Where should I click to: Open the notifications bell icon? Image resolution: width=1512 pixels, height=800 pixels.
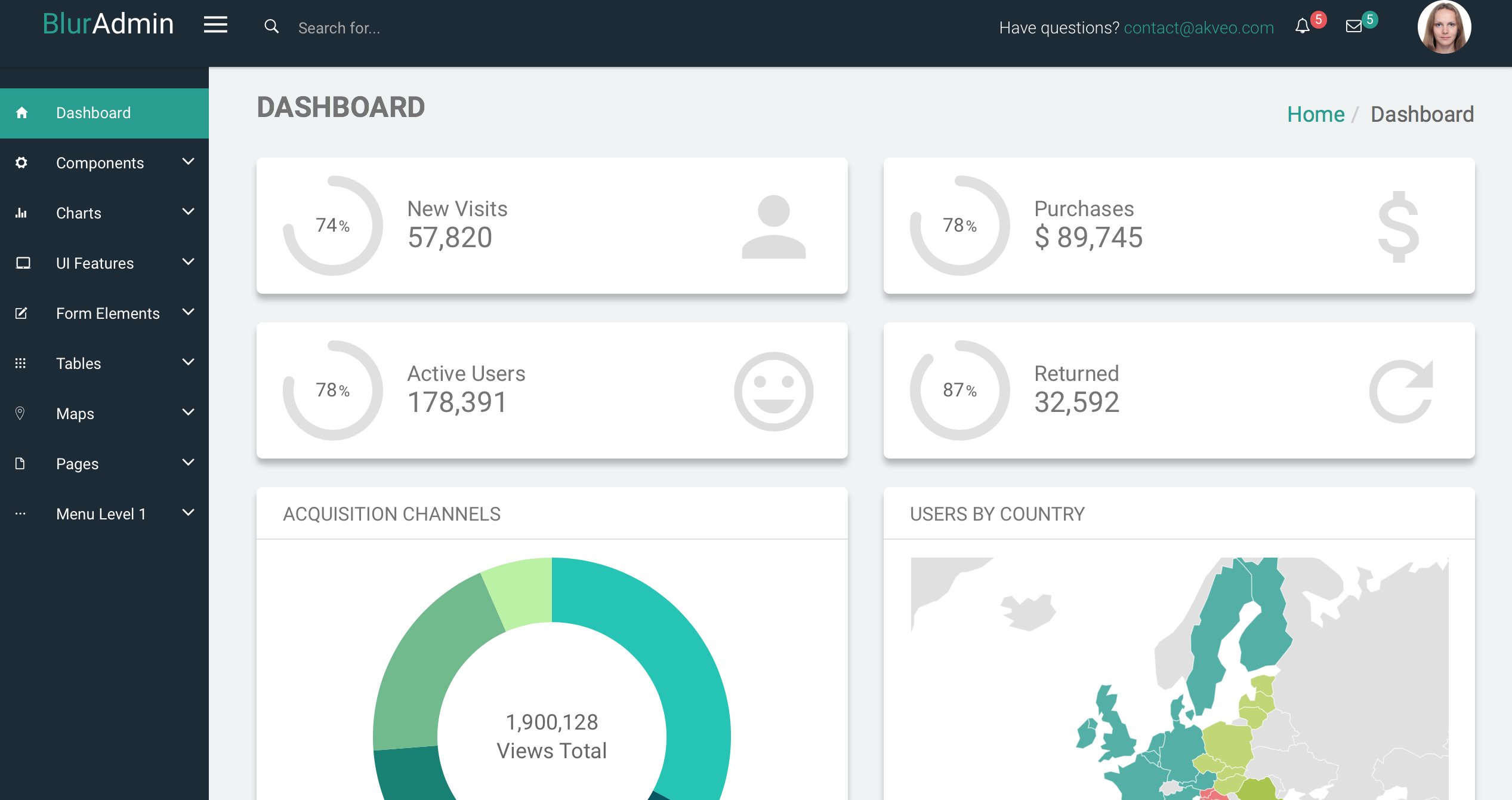point(1302,26)
